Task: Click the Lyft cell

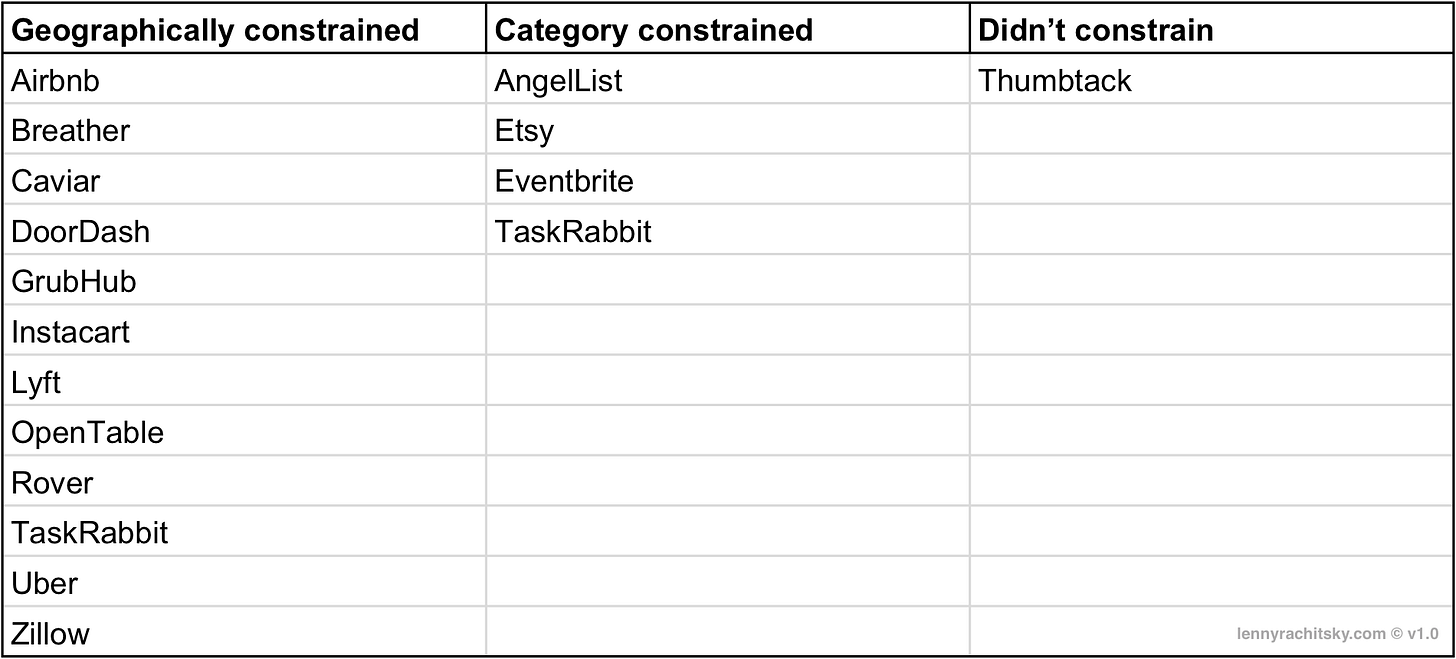Action: (x=244, y=380)
